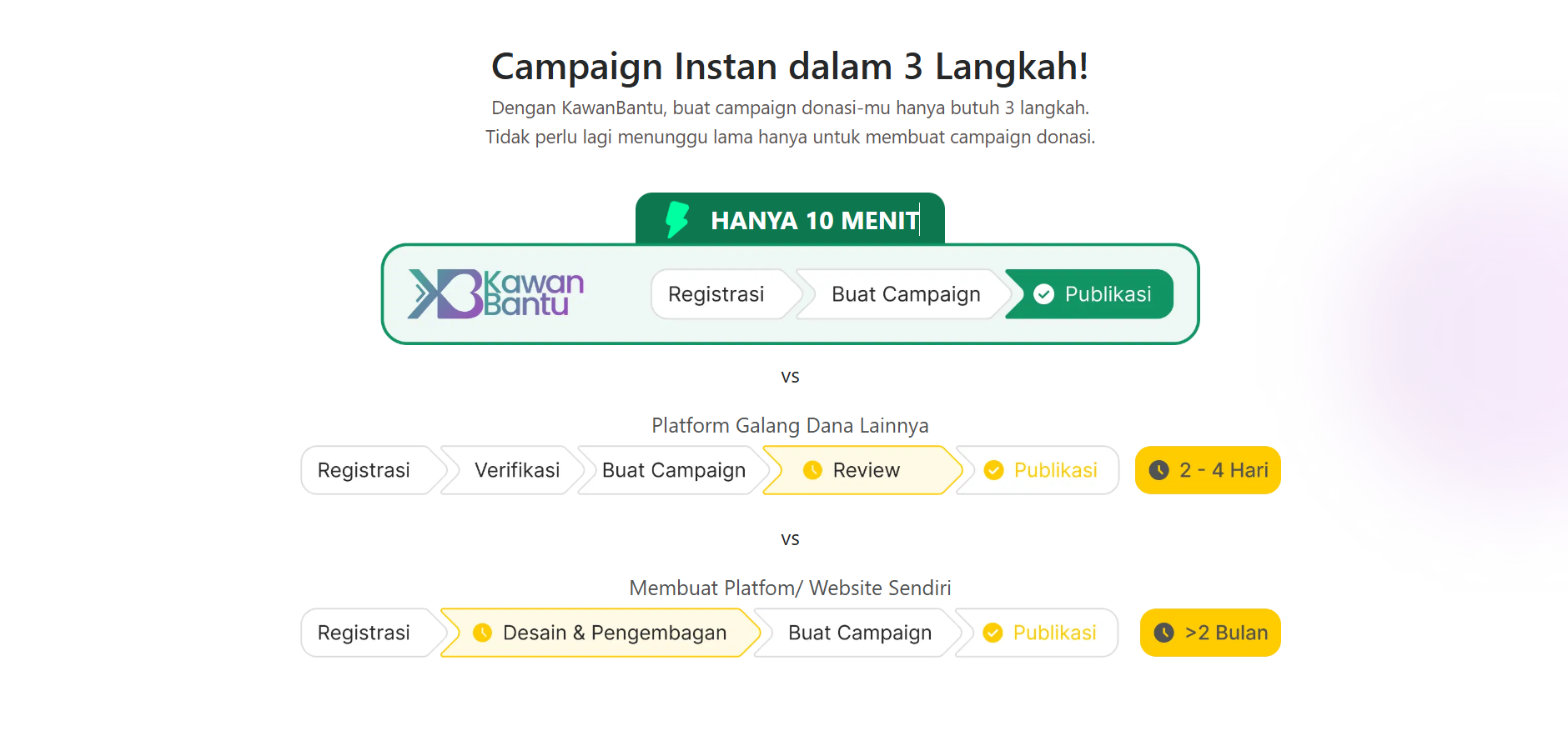Click the >2 Bulan duration badge
1568x746 pixels.
(x=1210, y=633)
